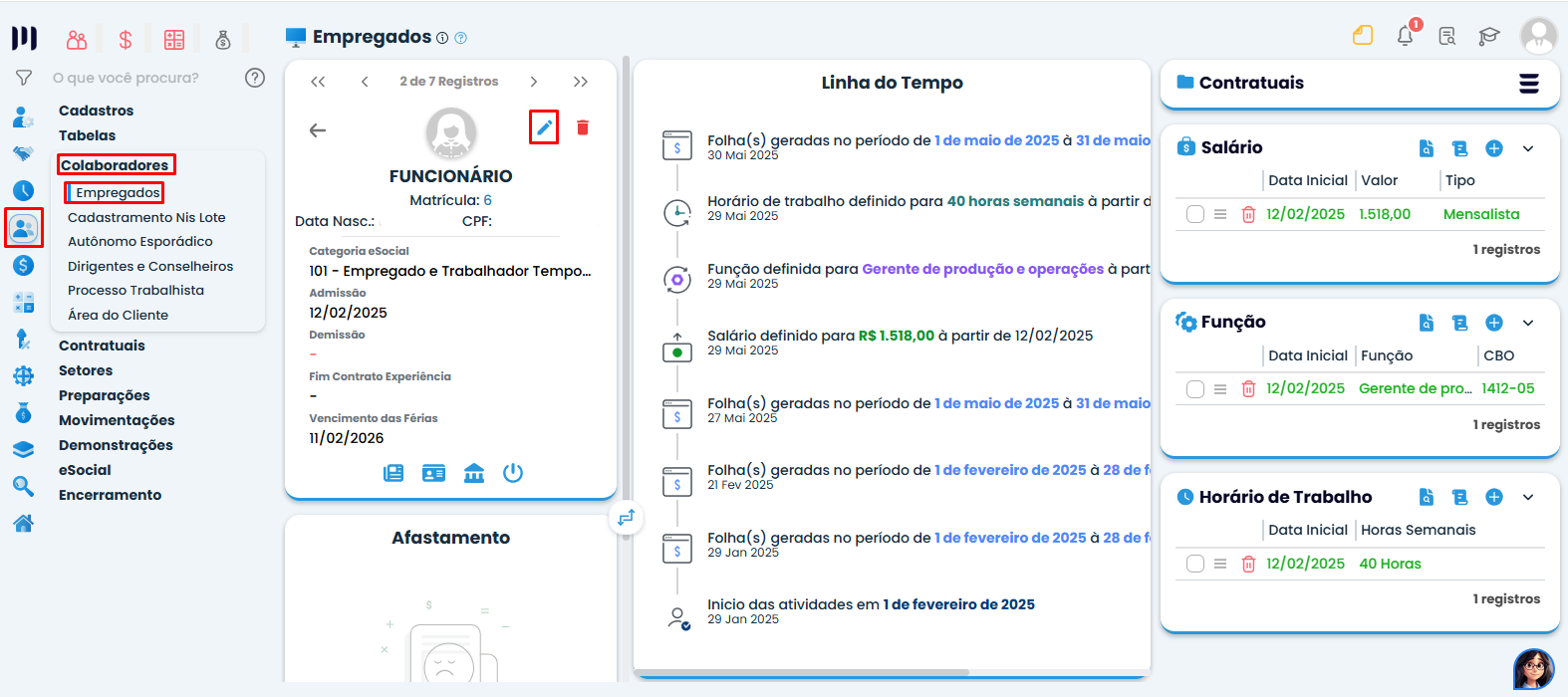Collapse the Horário de Trabalho panel chevron
The width and height of the screenshot is (1568, 697).
1528,497
